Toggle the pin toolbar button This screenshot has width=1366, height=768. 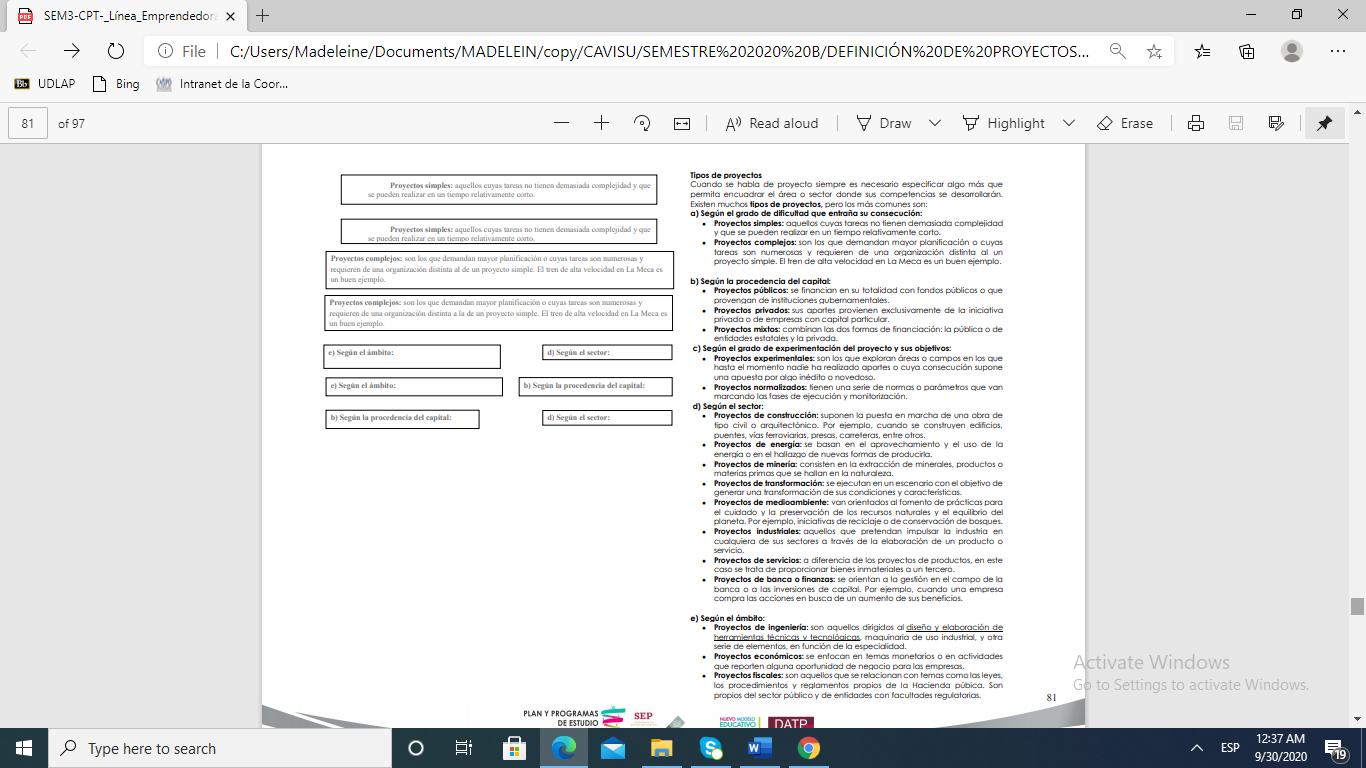[x=1324, y=123]
